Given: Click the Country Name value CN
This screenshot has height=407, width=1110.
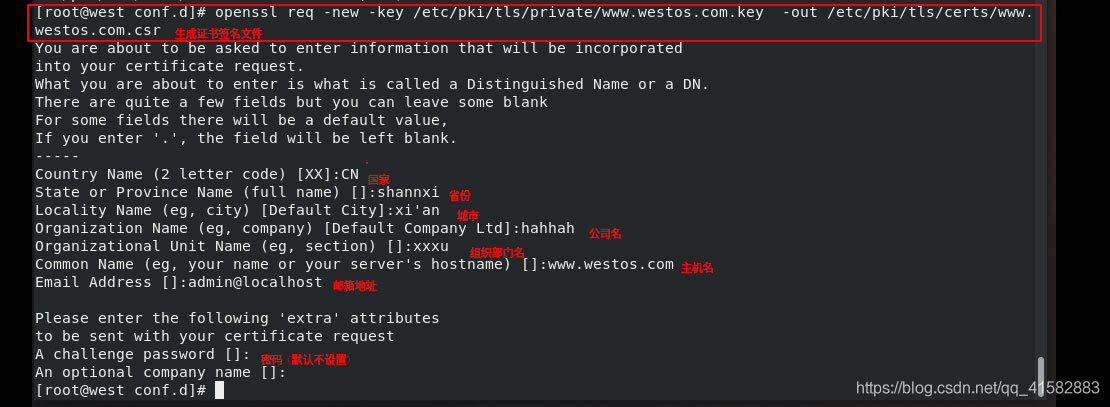Looking at the screenshot, I should 349,174.
